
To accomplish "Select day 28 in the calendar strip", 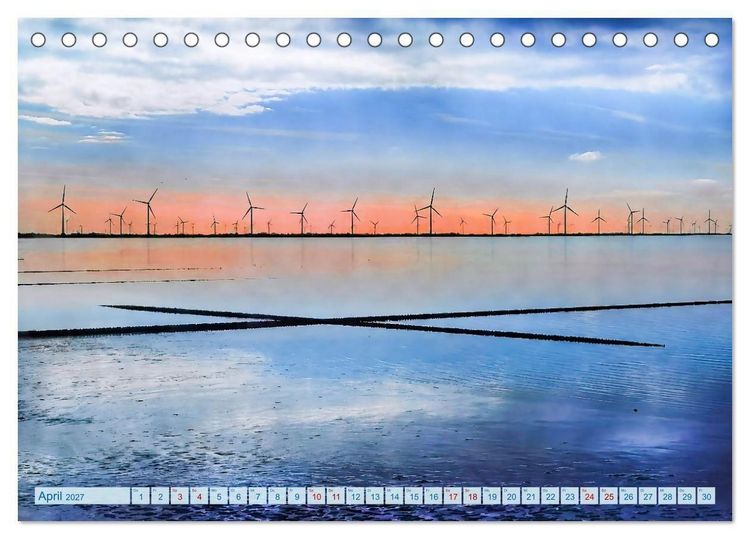I will [667, 496].
